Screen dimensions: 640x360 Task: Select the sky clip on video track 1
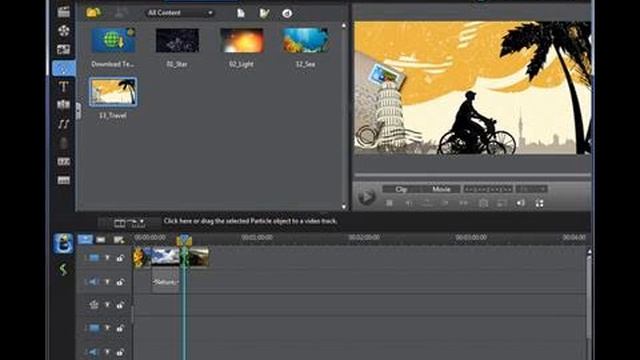click(x=165, y=257)
